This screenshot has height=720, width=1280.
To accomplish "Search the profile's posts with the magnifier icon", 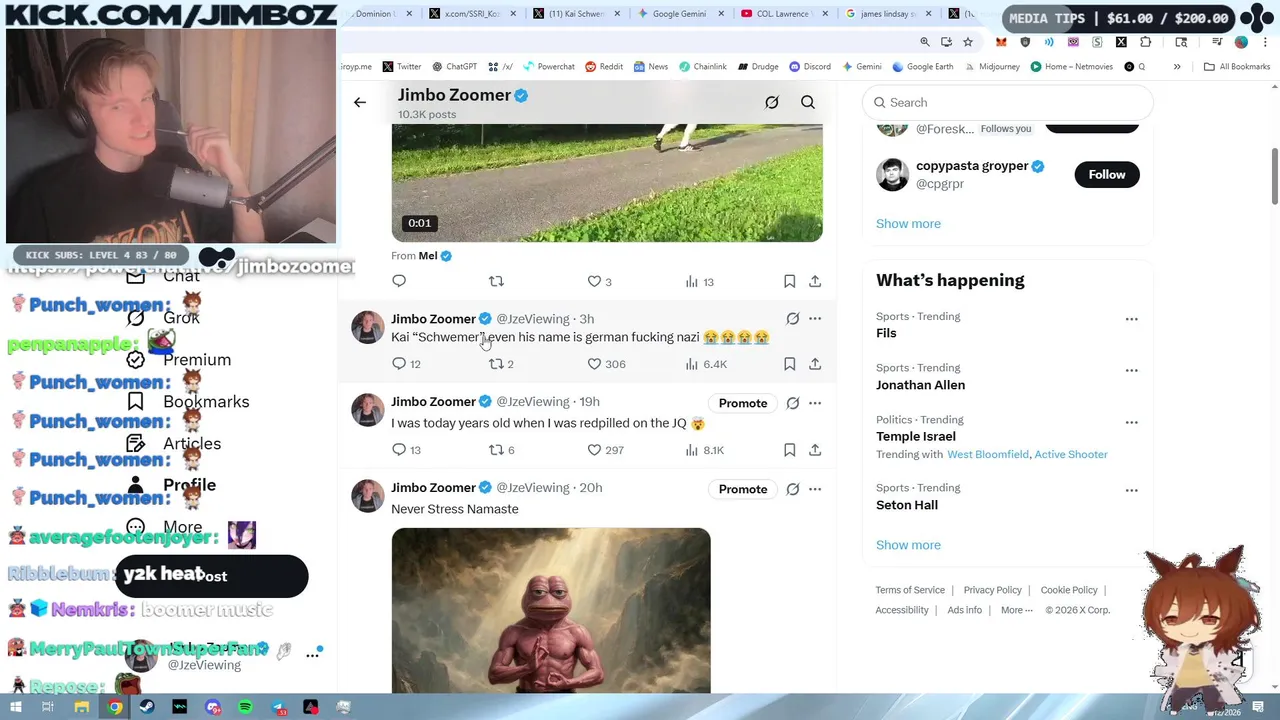I will pyautogui.click(x=808, y=102).
